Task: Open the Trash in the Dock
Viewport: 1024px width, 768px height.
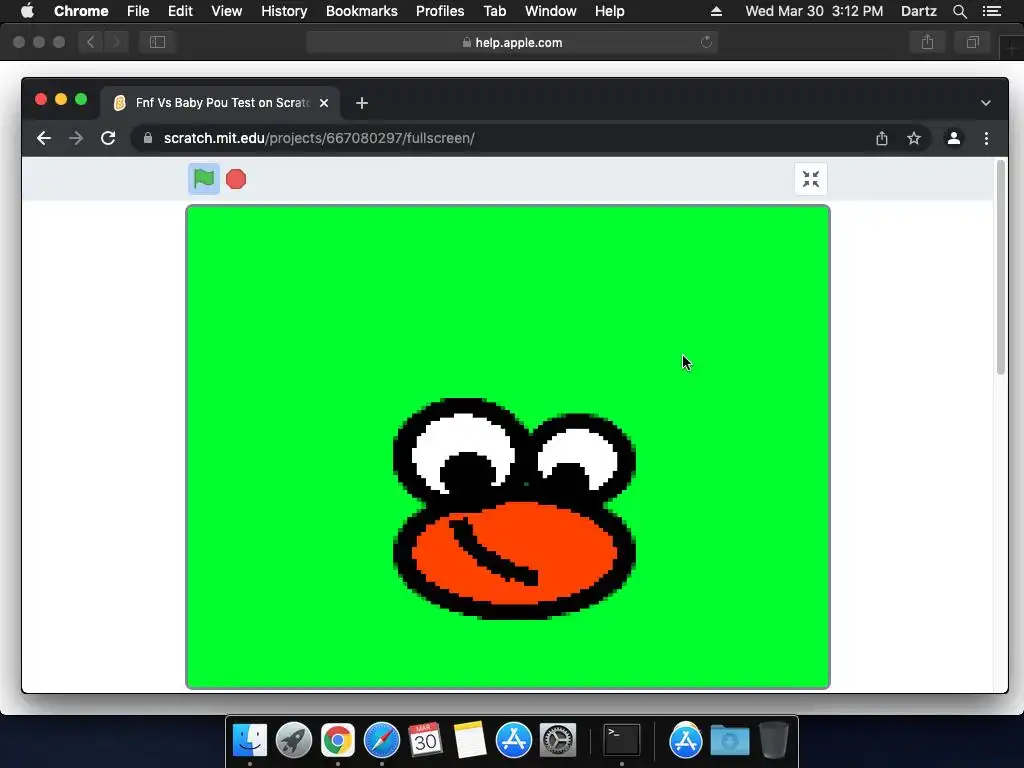Action: point(774,740)
